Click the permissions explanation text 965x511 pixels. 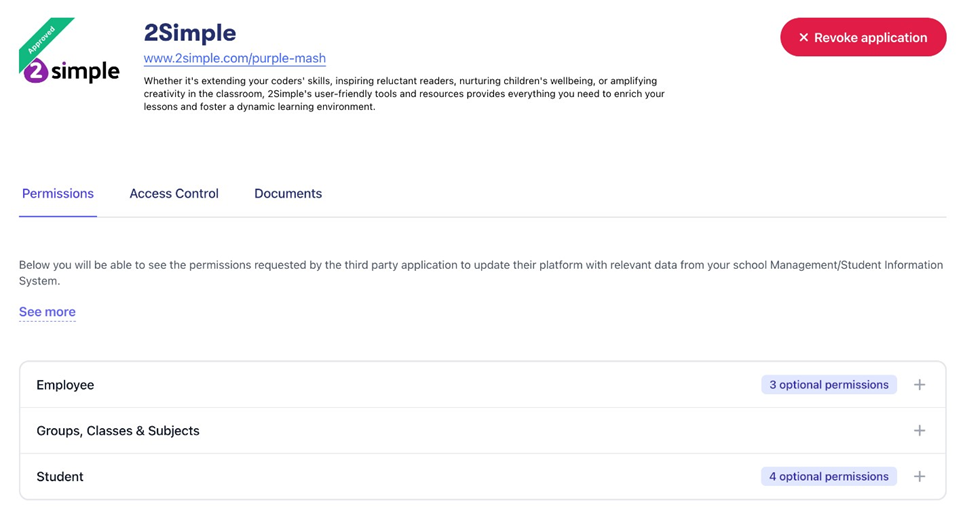click(481, 273)
